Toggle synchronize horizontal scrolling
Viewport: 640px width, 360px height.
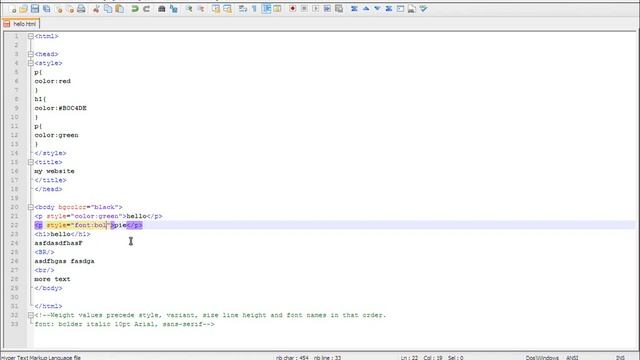(x=227, y=9)
